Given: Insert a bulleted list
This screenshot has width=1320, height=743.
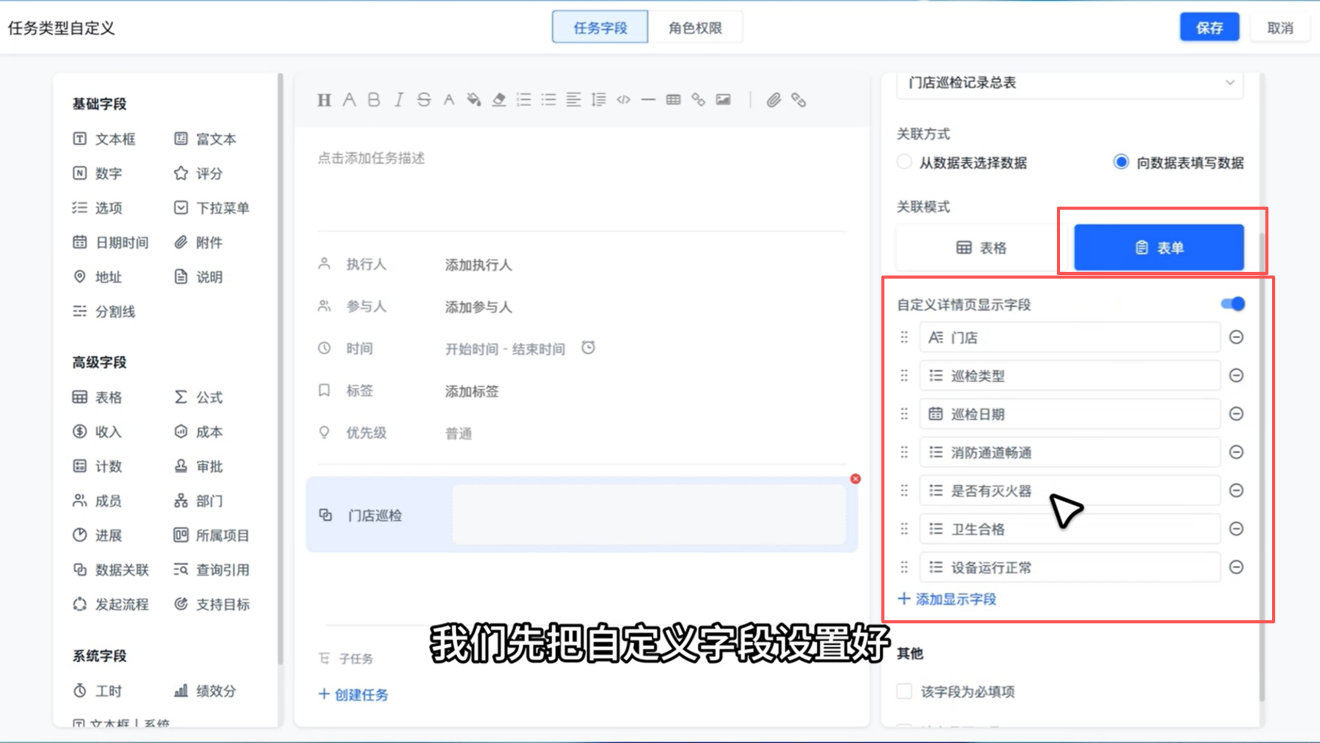Looking at the screenshot, I should [549, 100].
